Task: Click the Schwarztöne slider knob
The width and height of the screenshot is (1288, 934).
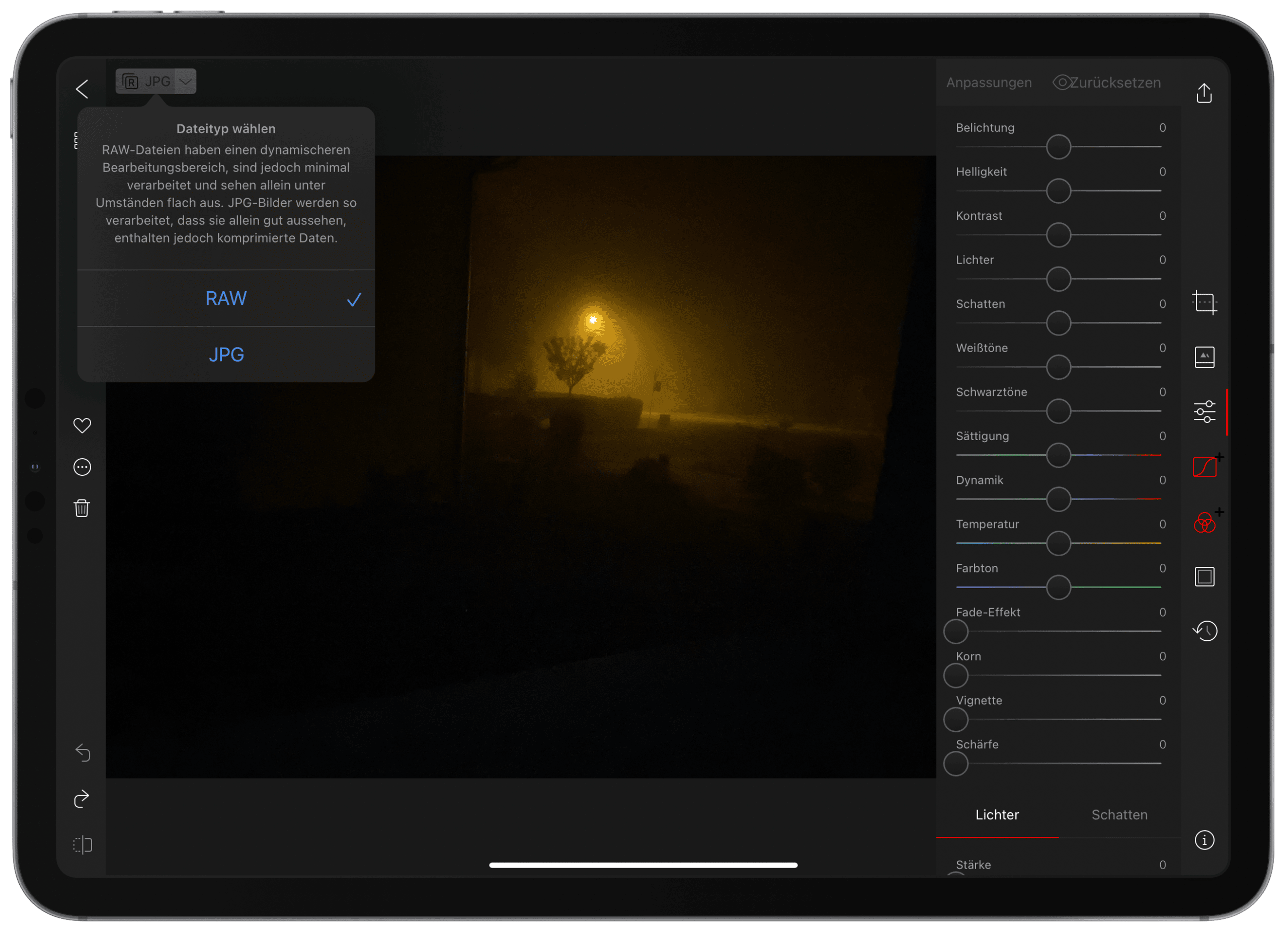Action: click(x=1059, y=411)
